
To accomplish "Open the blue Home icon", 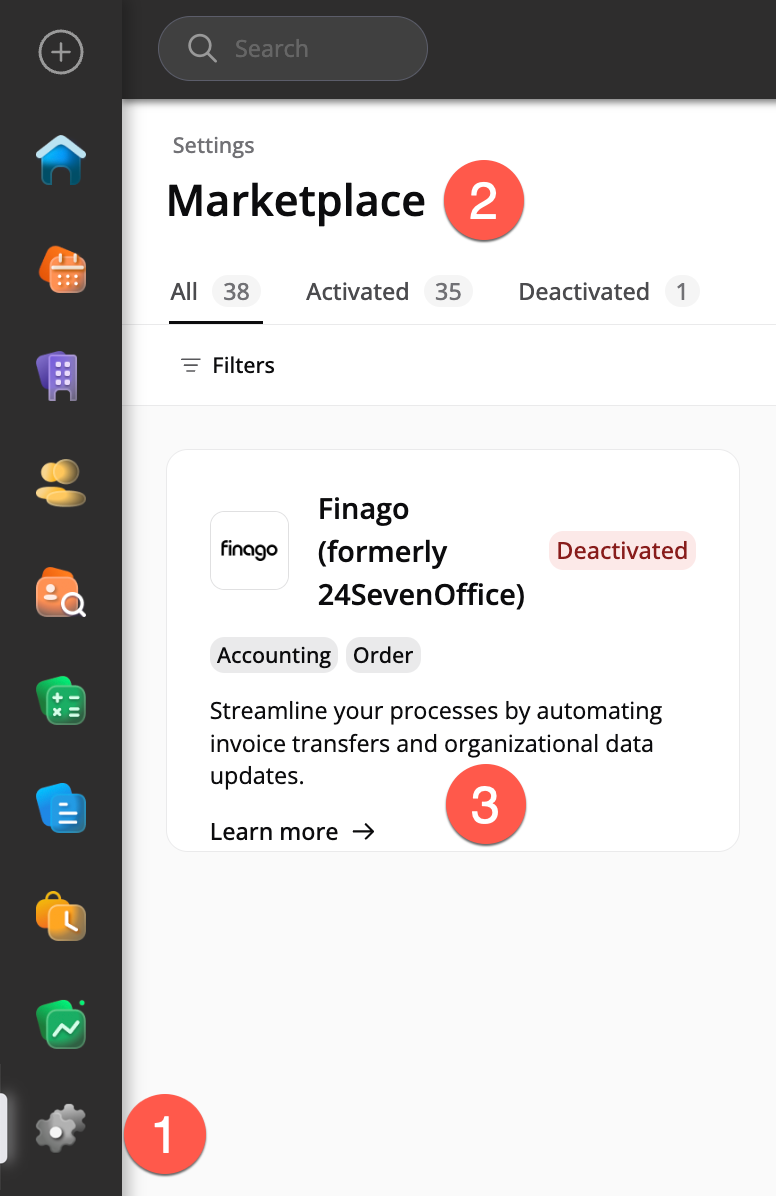I will point(61,160).
